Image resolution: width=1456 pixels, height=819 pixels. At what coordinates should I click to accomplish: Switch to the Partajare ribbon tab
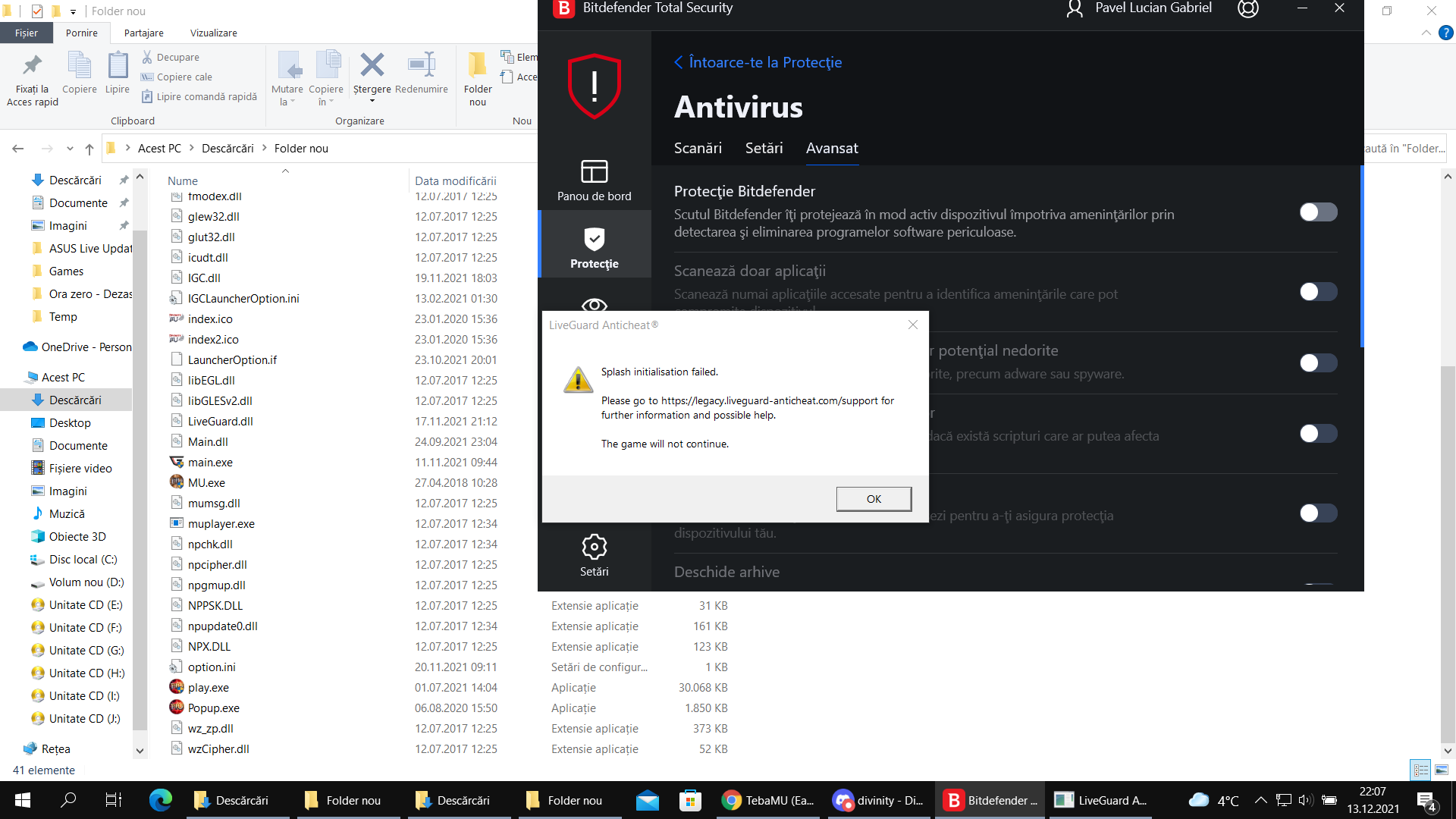click(x=143, y=33)
